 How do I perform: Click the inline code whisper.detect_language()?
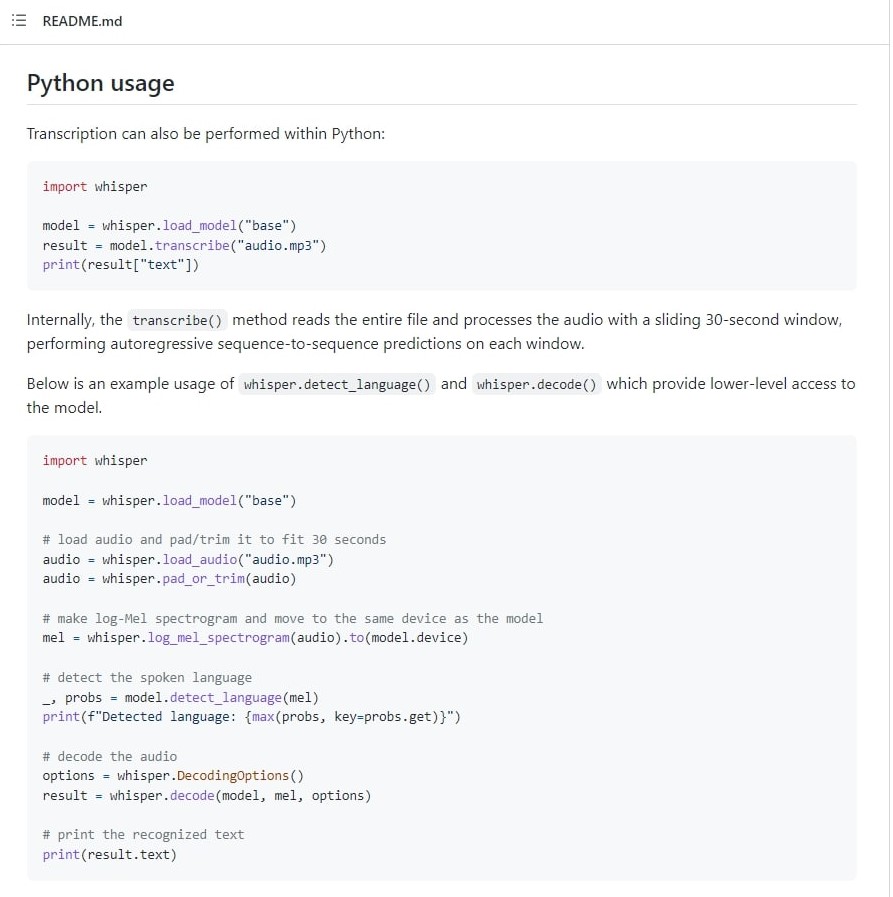pyautogui.click(x=337, y=384)
